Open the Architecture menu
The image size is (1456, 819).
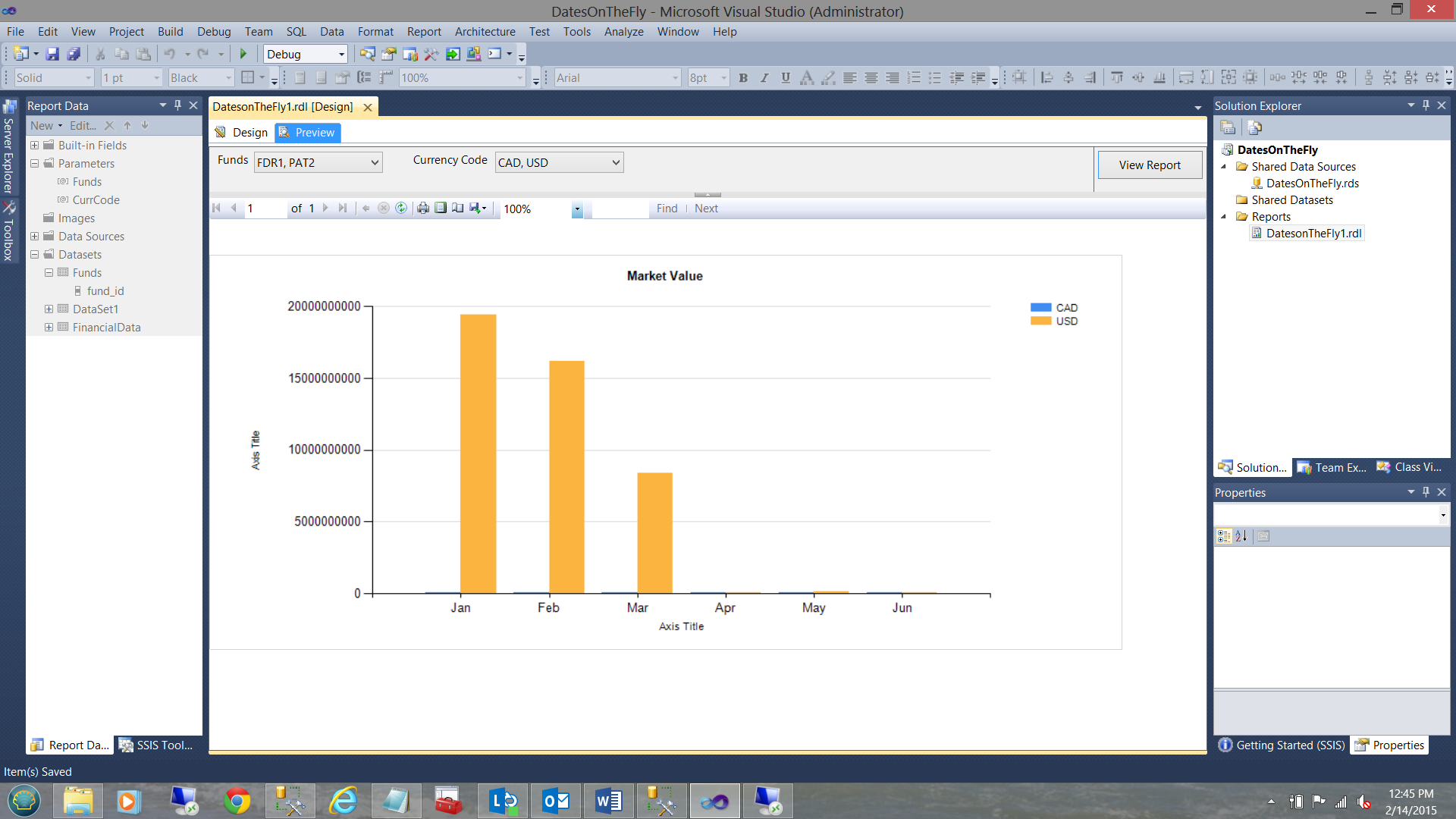pos(485,32)
